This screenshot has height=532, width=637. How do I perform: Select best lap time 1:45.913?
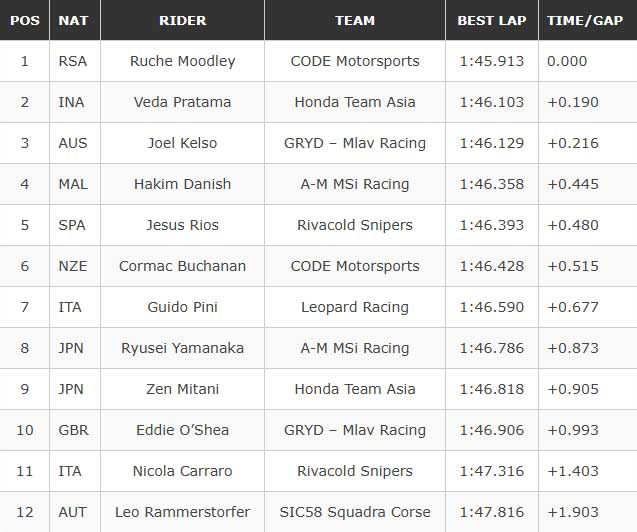(491, 61)
